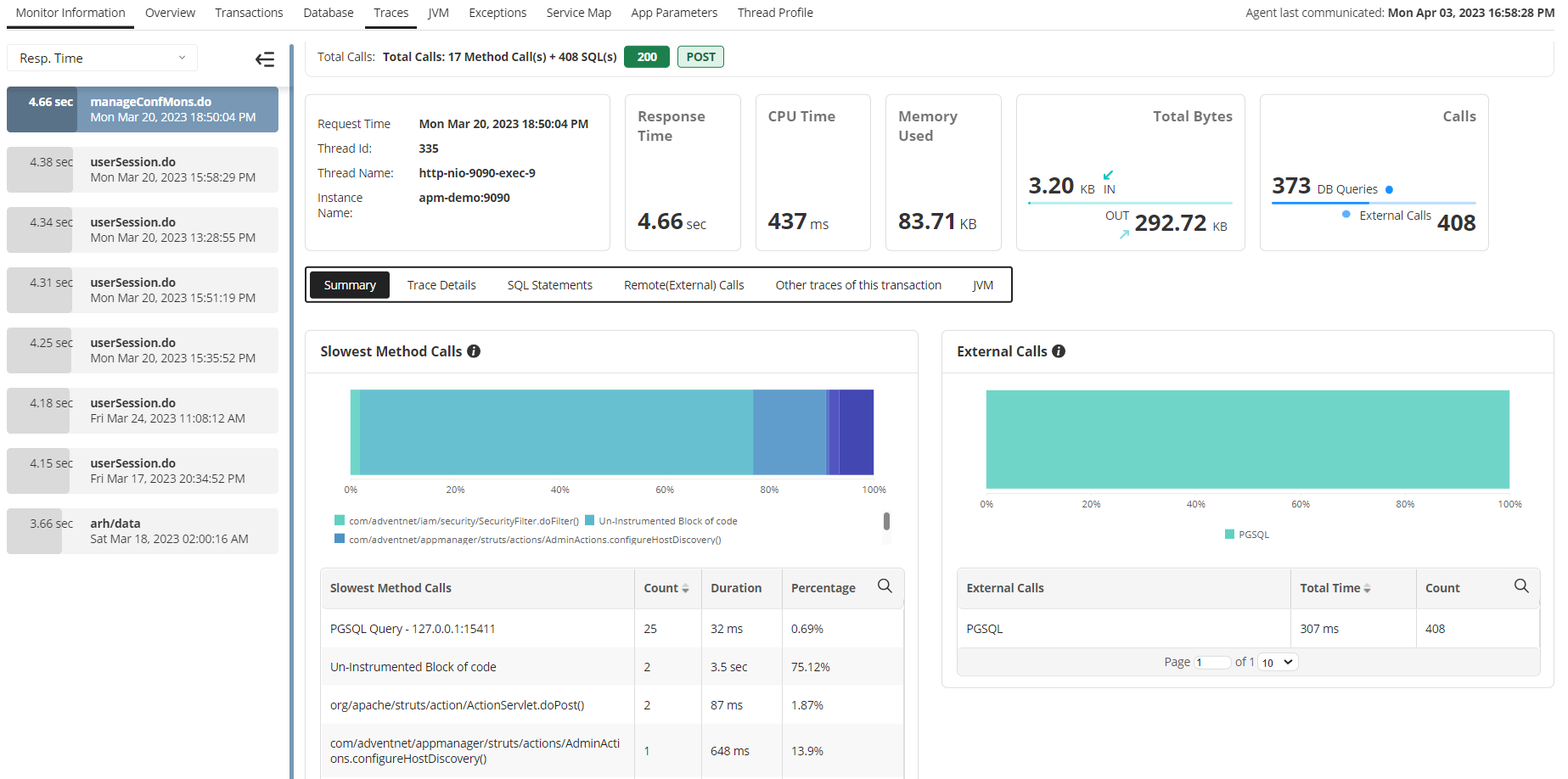This screenshot has height=779, width=1568.
Task: Open search in Slowest Method Calls table
Action: click(x=884, y=586)
